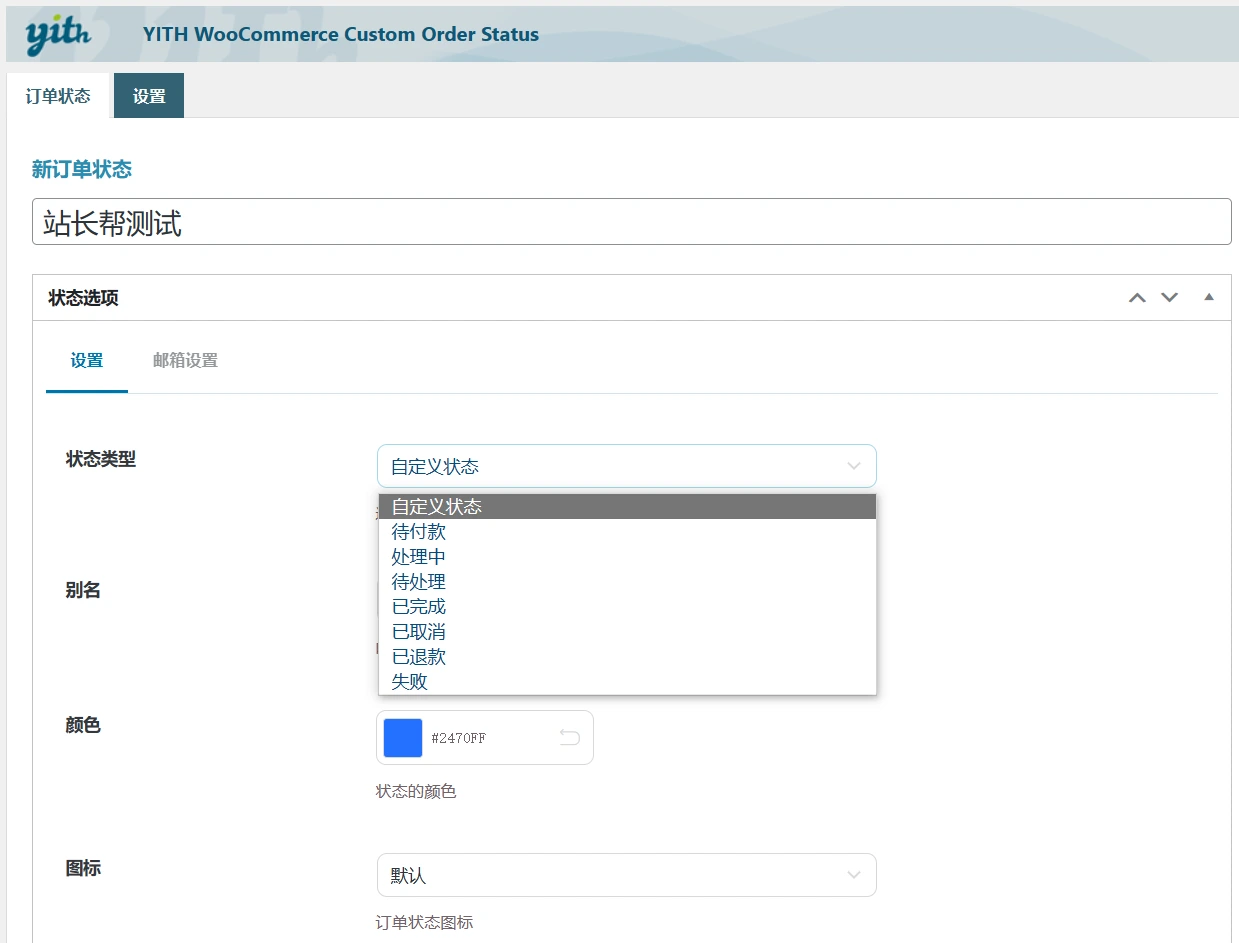Choose 处理中 from the status list

click(419, 557)
